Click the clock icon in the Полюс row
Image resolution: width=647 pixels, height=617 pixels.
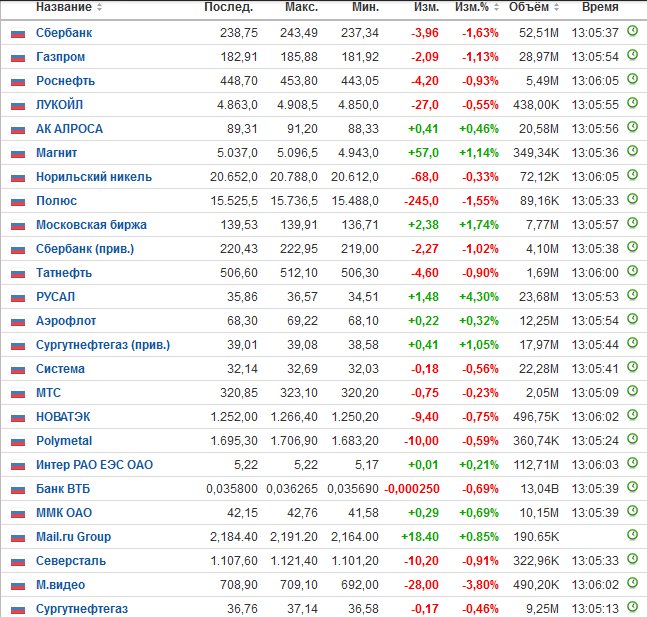(x=632, y=199)
